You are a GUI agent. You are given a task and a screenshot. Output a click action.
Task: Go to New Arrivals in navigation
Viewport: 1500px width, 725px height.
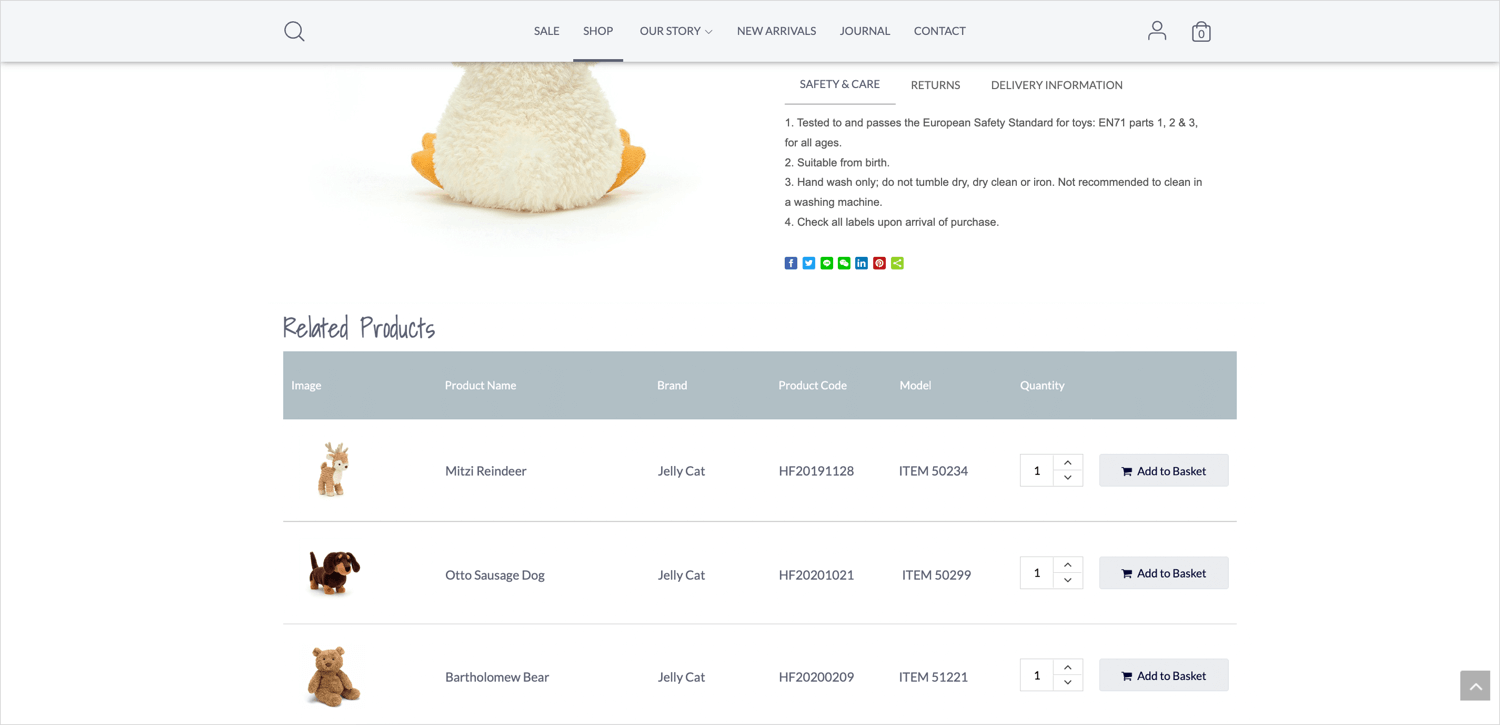[776, 31]
